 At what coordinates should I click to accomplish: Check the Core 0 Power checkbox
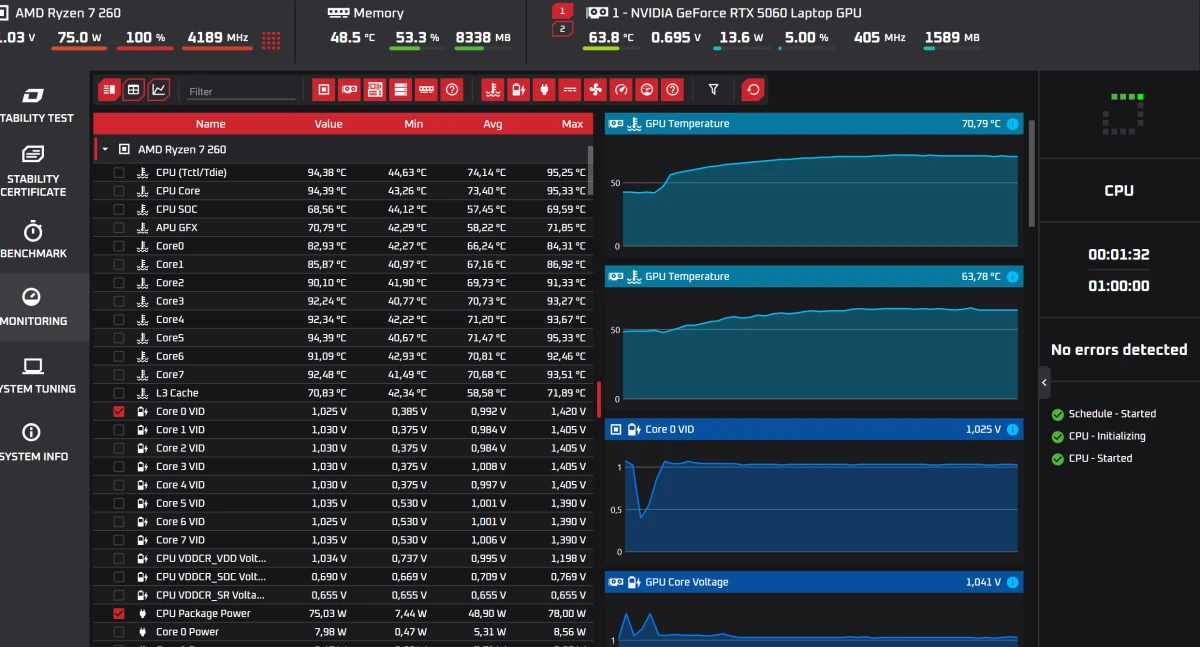coord(119,632)
